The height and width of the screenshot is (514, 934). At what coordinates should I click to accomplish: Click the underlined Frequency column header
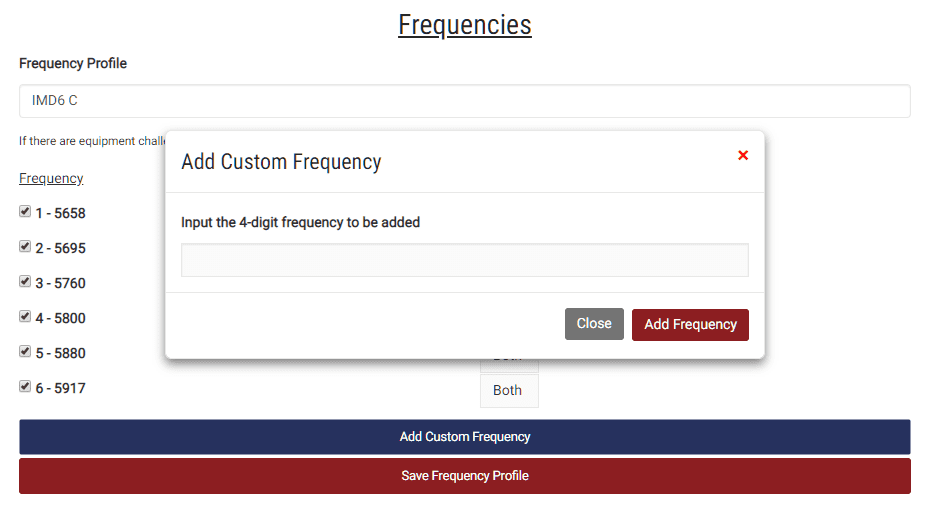(x=51, y=178)
